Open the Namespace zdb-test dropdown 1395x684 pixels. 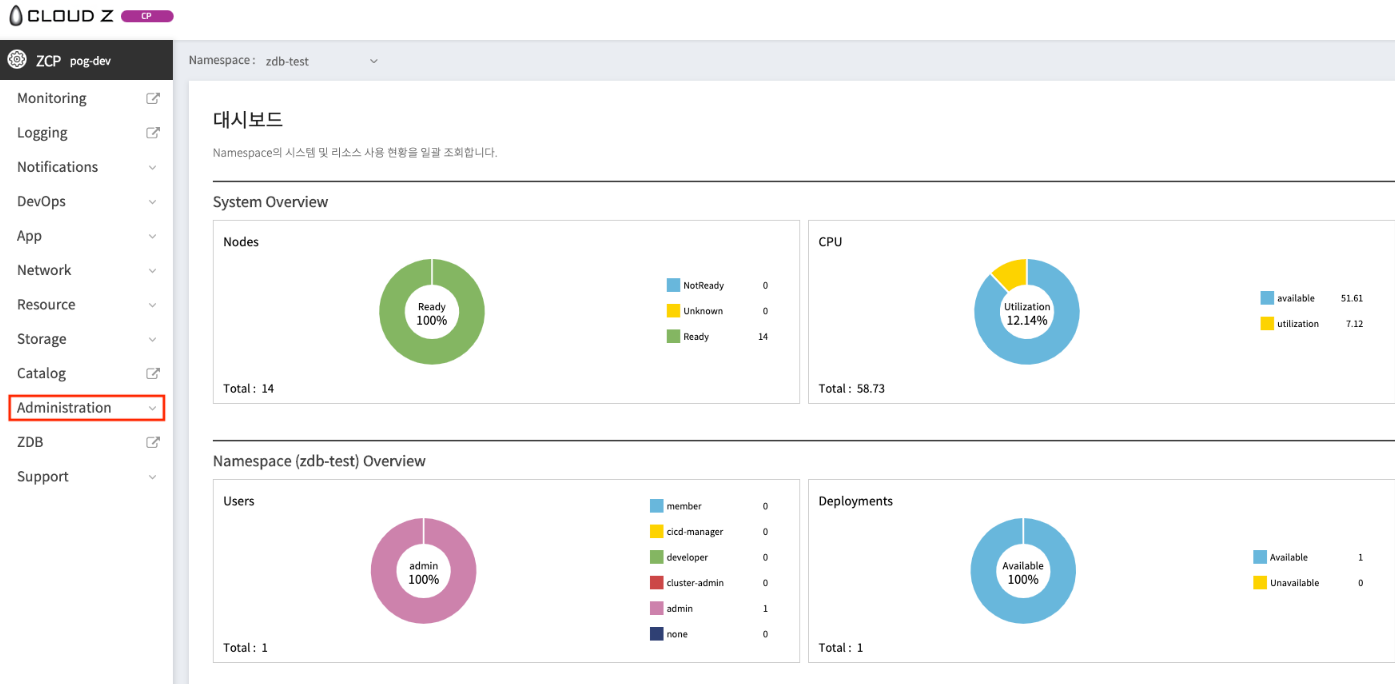tap(320, 61)
